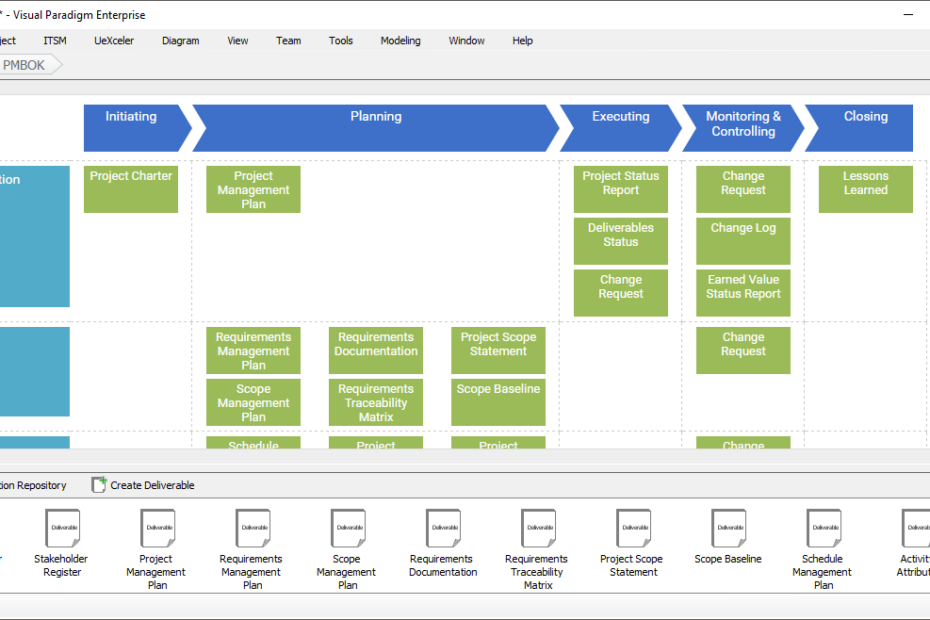The height and width of the screenshot is (620, 930).
Task: Select the Requirements Documentation deliverable icon
Action: [x=442, y=528]
